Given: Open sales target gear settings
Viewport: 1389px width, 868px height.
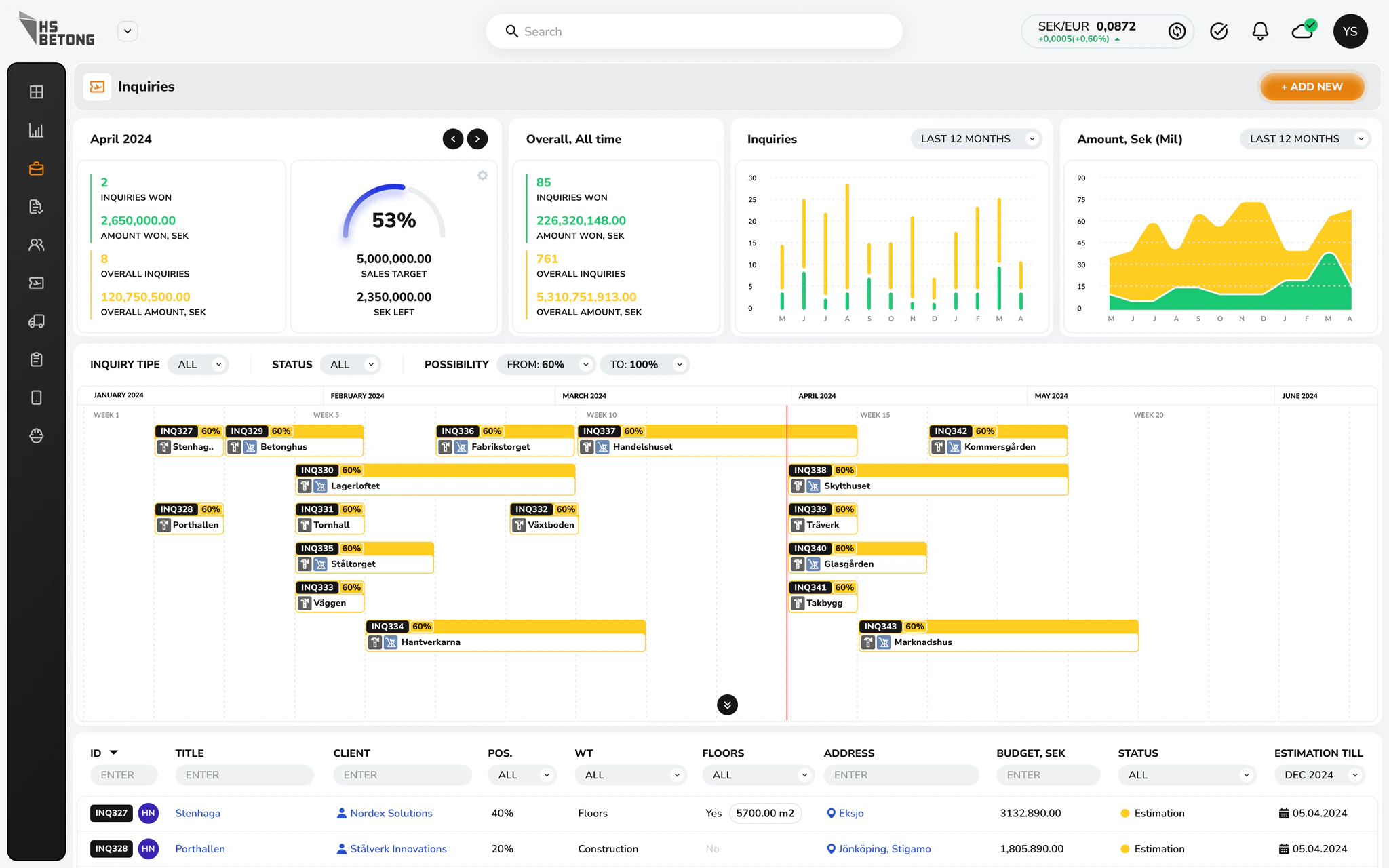Looking at the screenshot, I should point(482,176).
